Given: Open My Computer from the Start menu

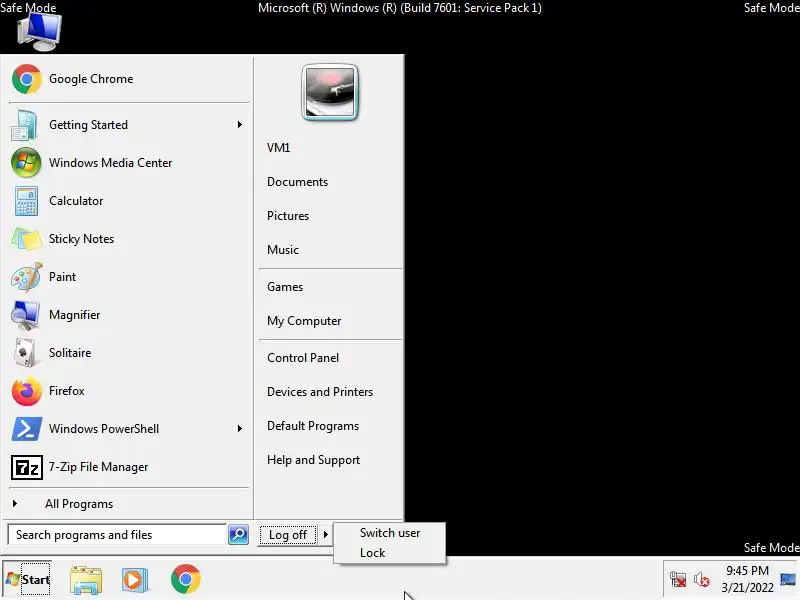Looking at the screenshot, I should pos(304,321).
